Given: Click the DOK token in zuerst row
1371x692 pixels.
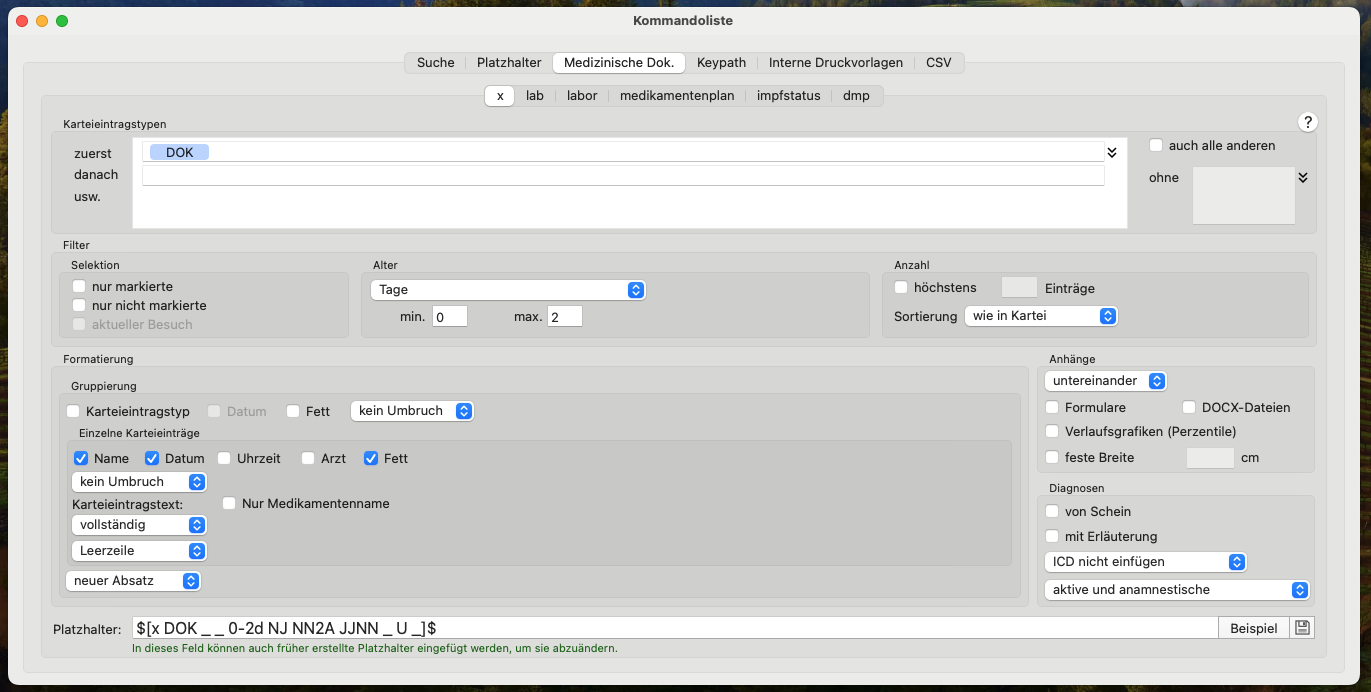Looking at the screenshot, I should 179,152.
